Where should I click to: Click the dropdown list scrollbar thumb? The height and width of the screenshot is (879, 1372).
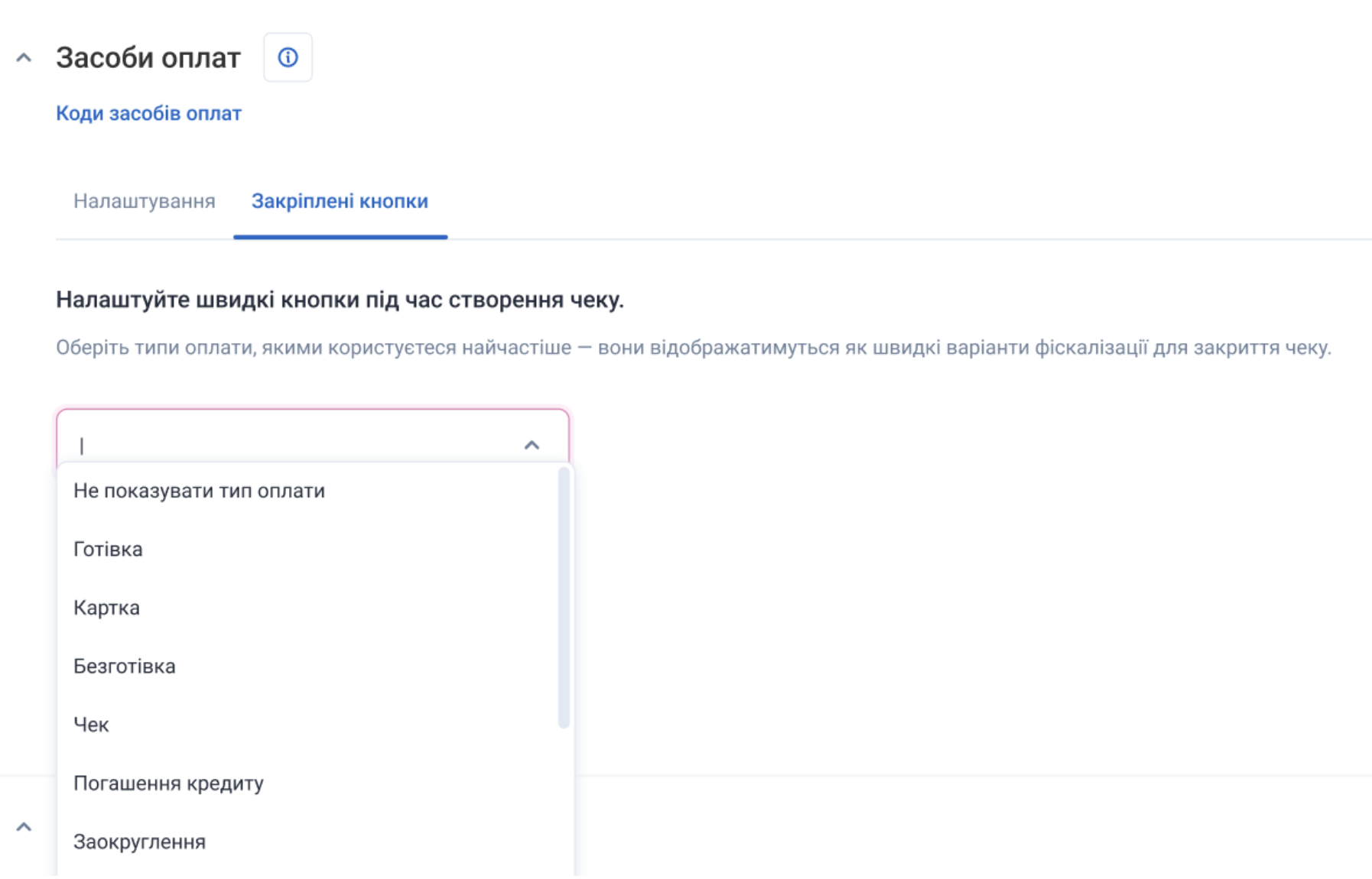[564, 596]
